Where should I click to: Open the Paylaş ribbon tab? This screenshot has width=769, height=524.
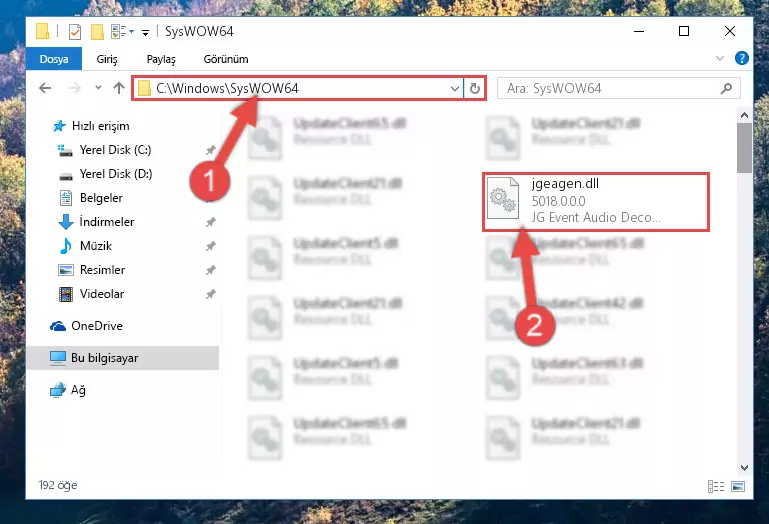[161, 59]
